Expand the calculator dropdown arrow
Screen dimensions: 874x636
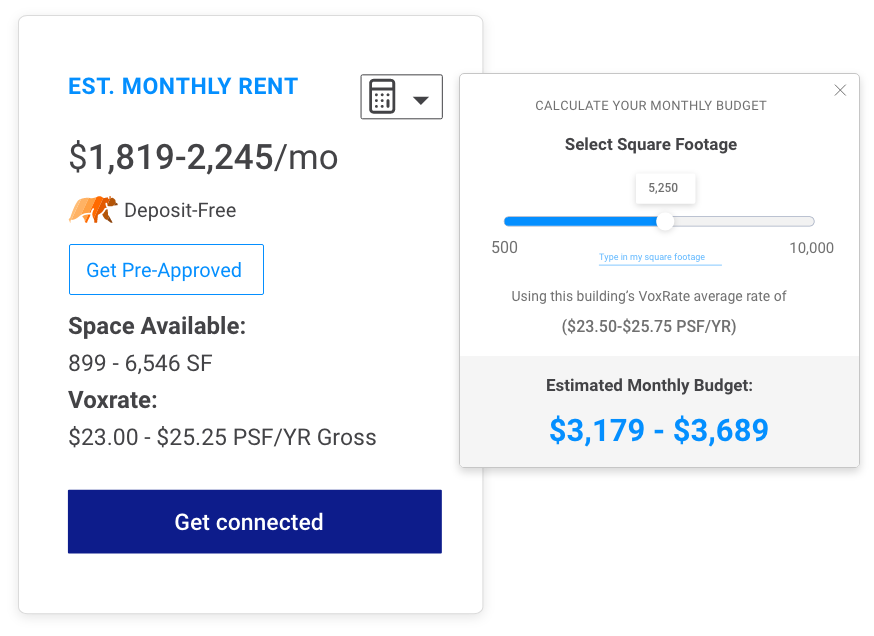[421, 100]
